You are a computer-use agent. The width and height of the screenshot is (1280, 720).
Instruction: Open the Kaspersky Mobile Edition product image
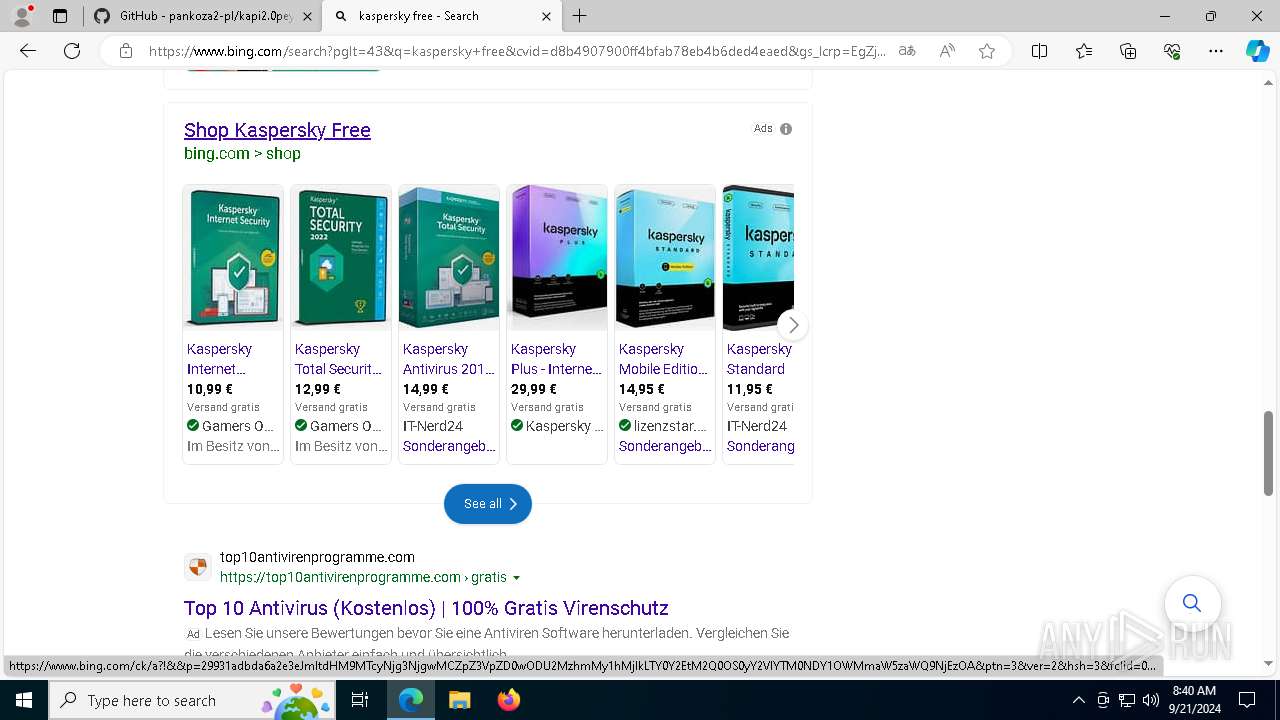click(x=665, y=258)
